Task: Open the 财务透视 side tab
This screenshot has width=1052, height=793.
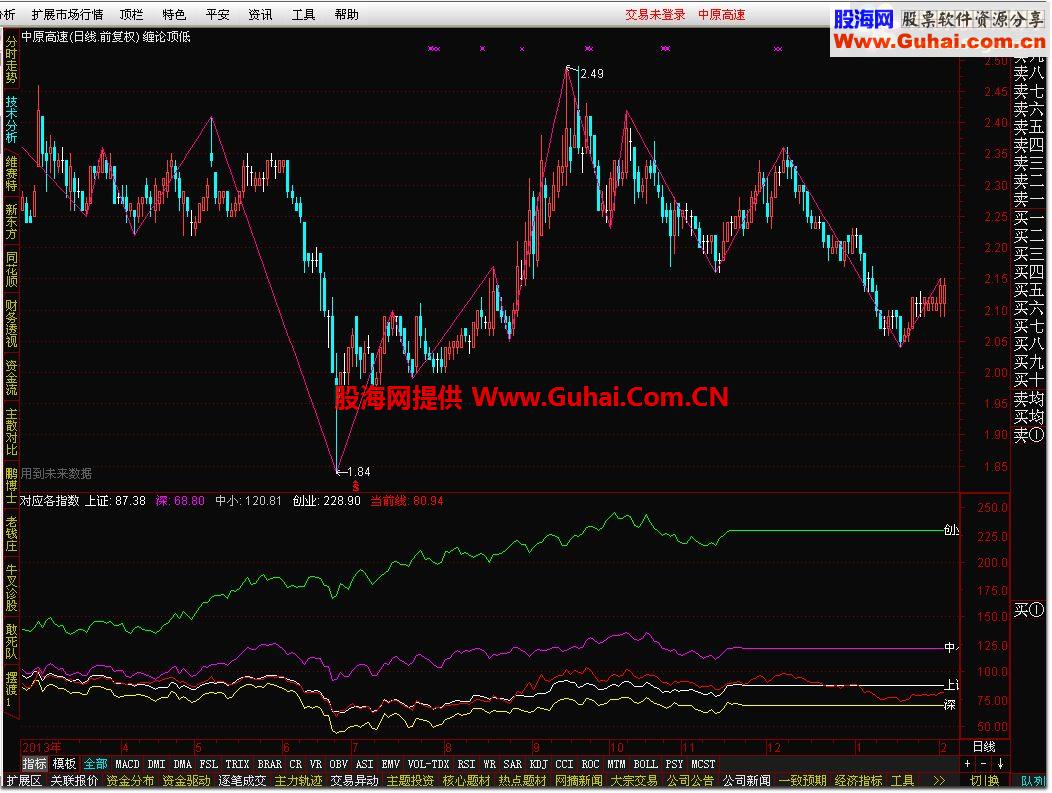Action: (x=11, y=323)
